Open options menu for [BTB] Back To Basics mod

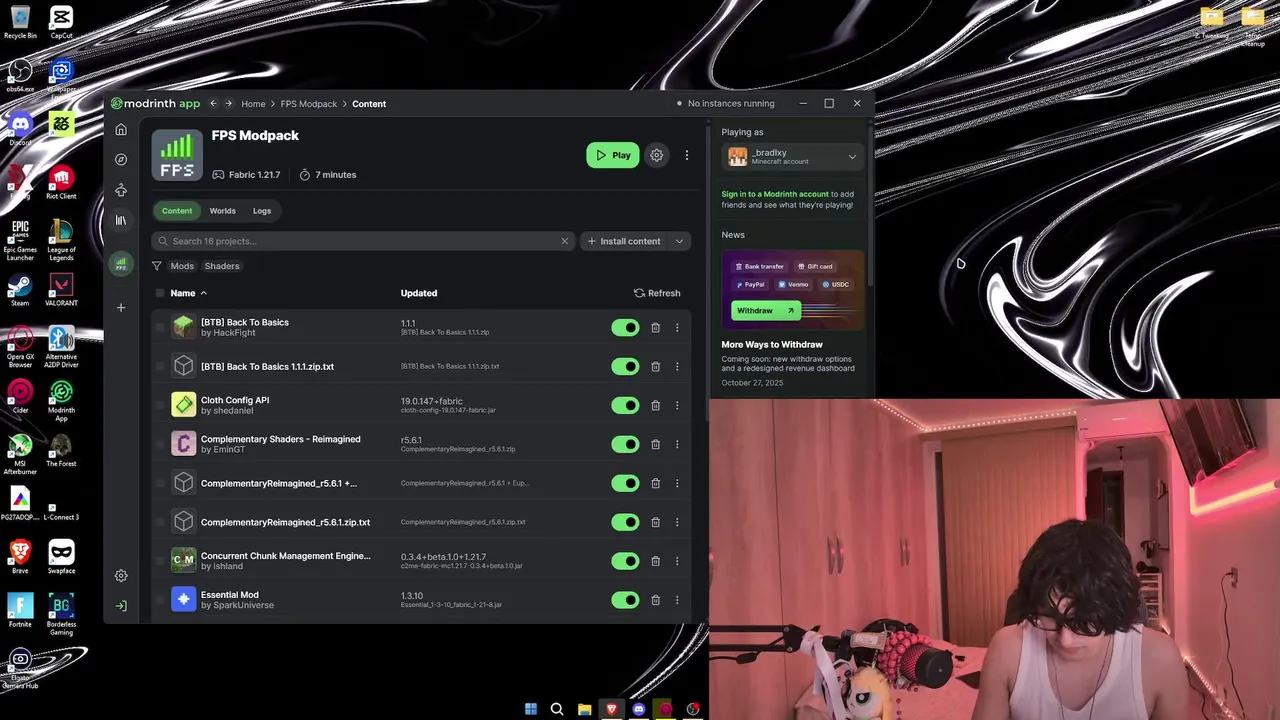(677, 327)
